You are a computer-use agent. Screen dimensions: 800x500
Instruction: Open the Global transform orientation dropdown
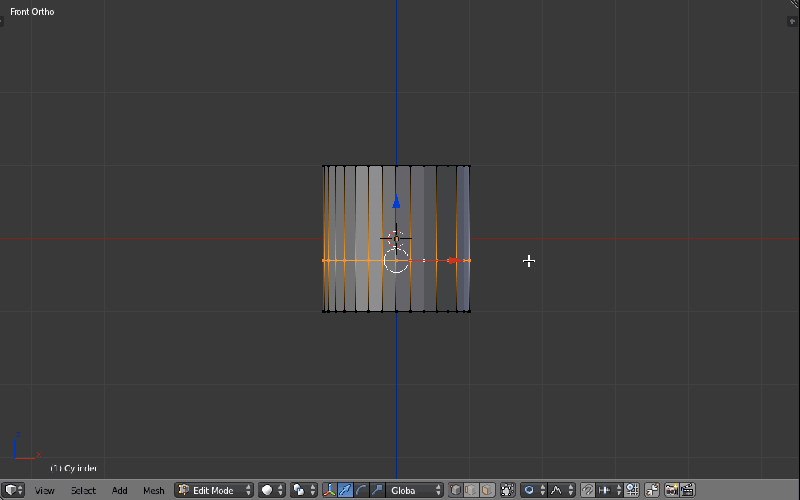414,490
